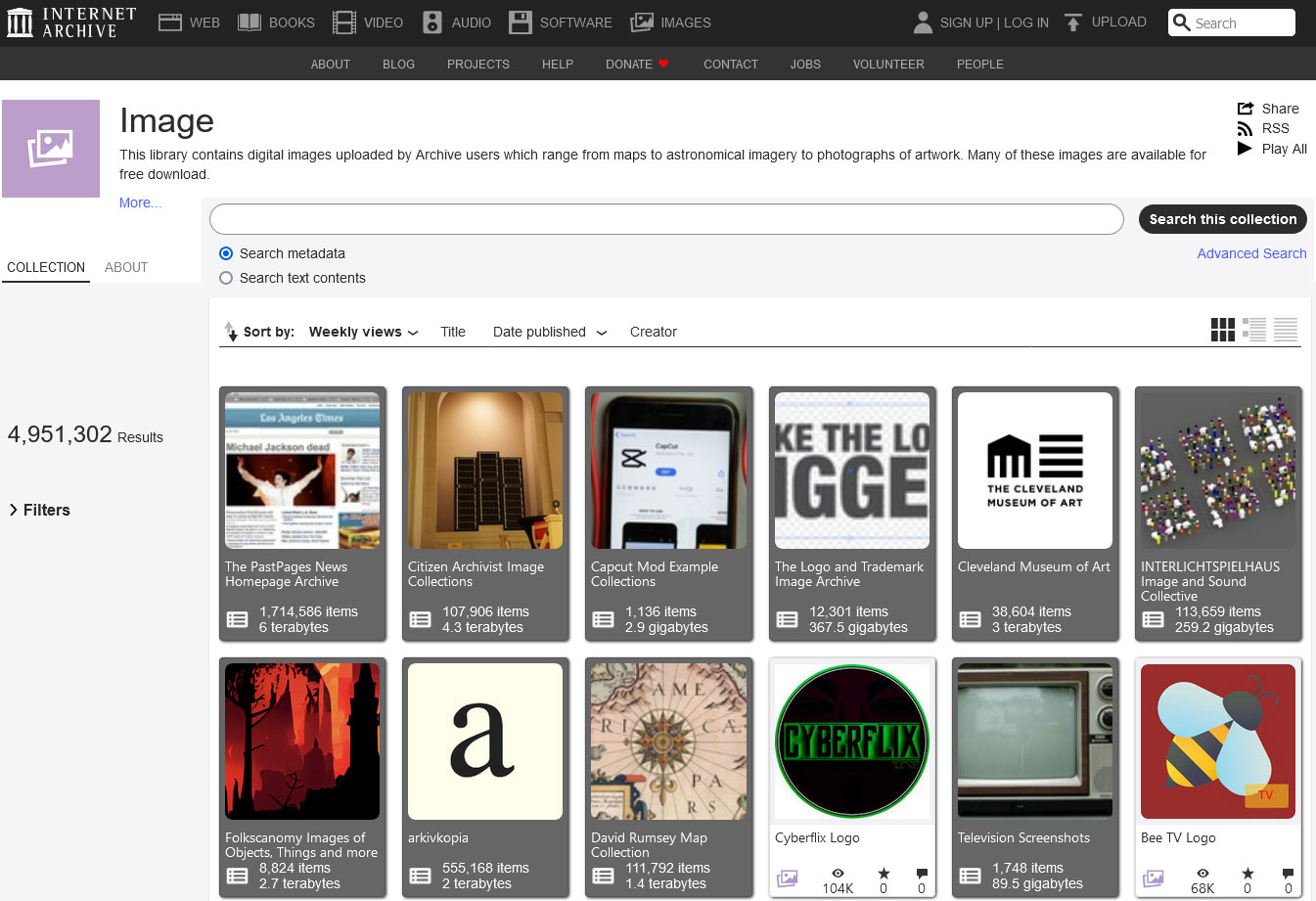Open David Rumsey Map Collection thumbnail

669,742
